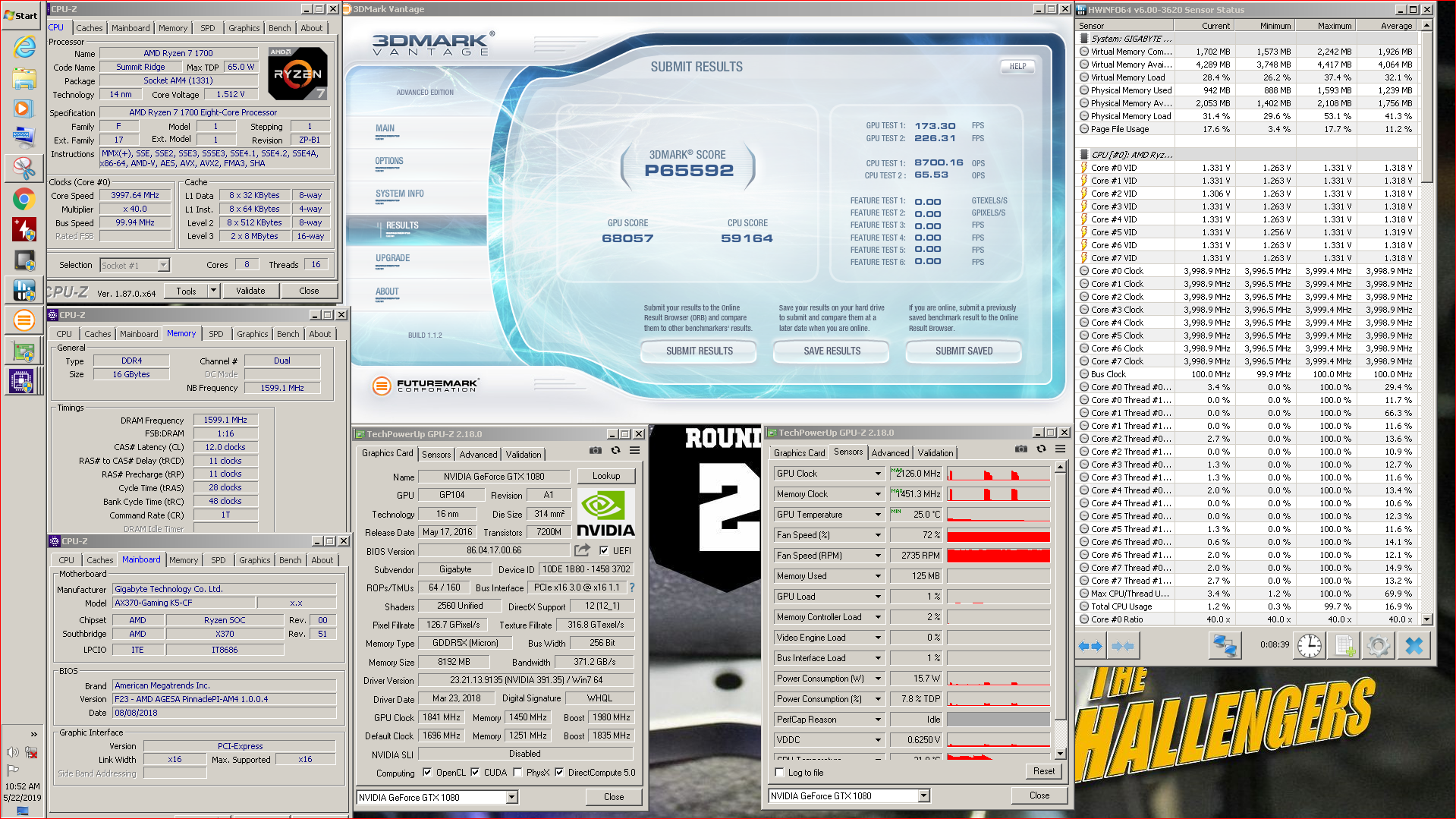Switch to Bench tab in top CPU-Z window
The width and height of the screenshot is (1456, 819).
click(279, 28)
